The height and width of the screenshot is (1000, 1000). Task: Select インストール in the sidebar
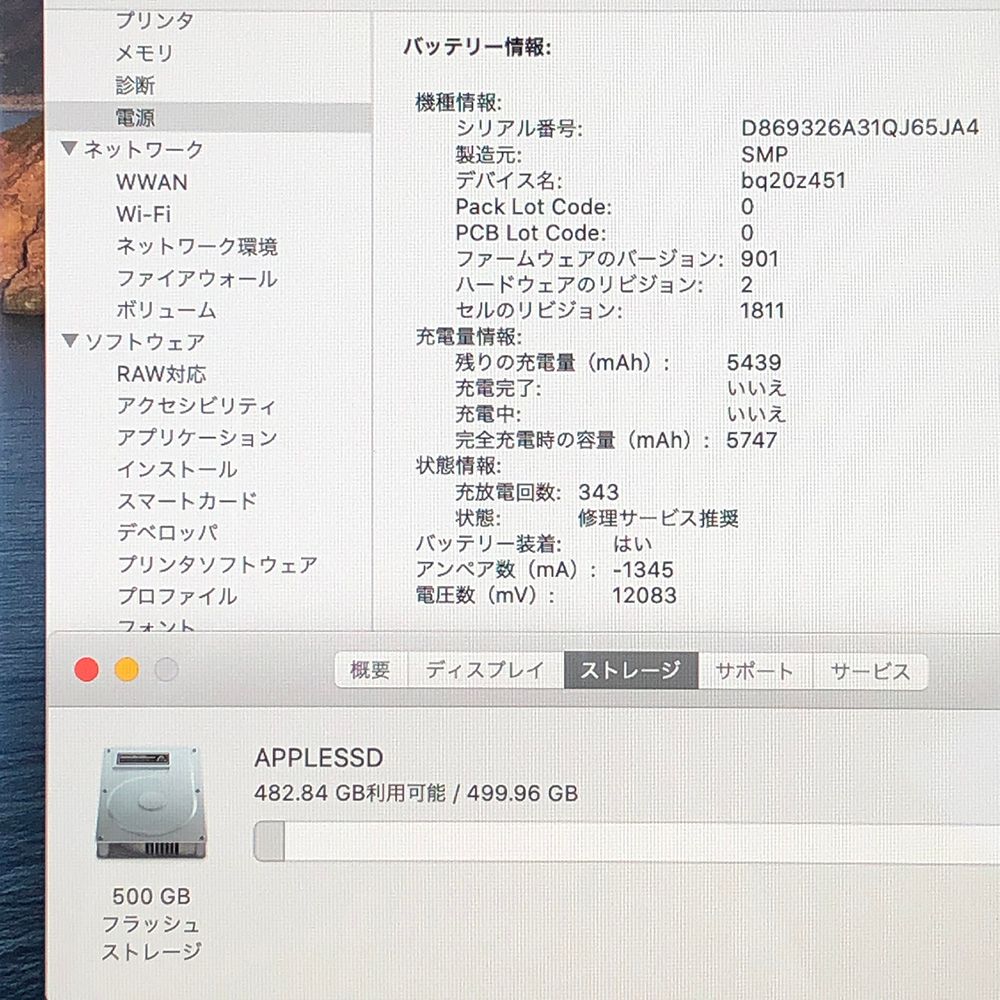[177, 469]
